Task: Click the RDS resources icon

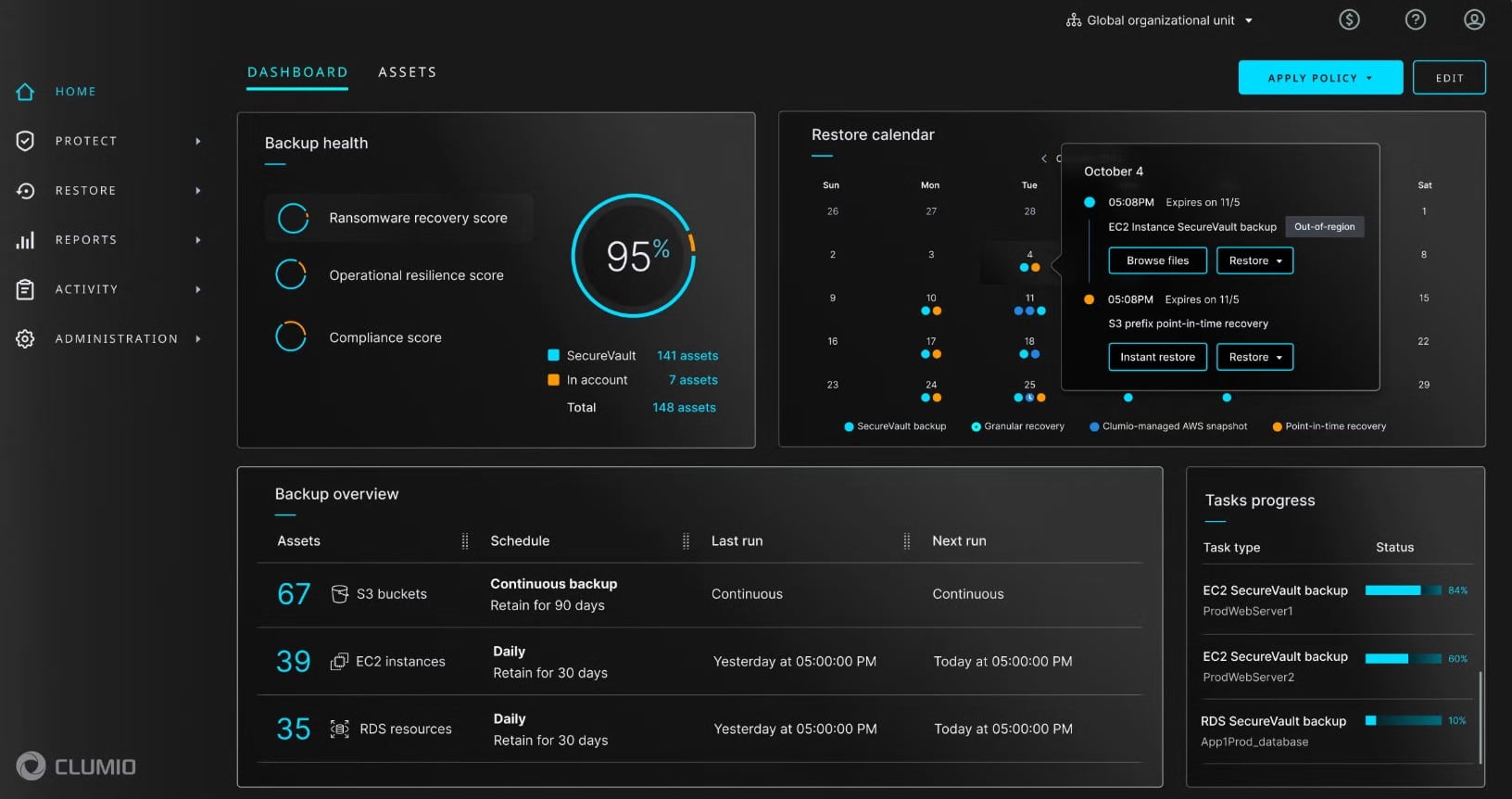Action: (x=340, y=729)
